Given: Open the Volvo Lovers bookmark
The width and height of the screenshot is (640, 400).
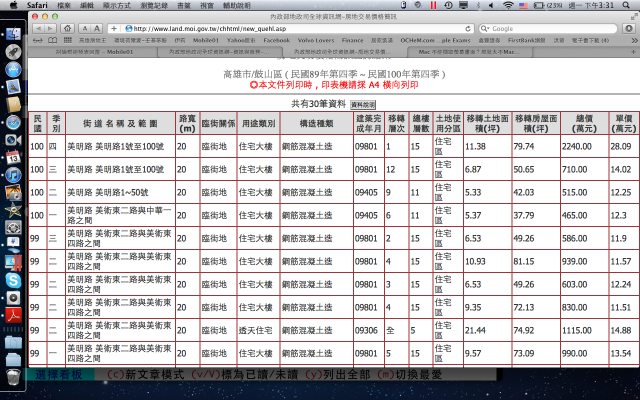Looking at the screenshot, I should (316, 40).
